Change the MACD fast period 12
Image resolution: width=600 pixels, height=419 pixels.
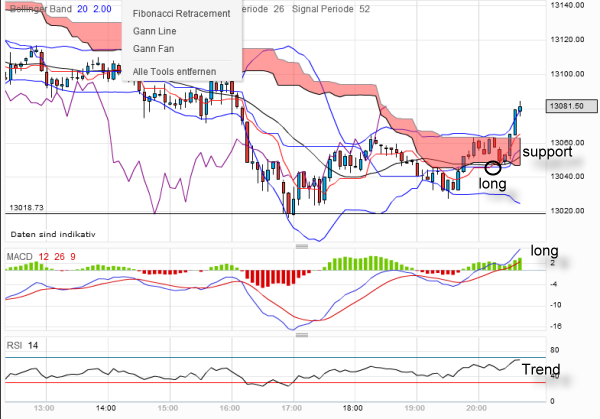pyautogui.click(x=44, y=257)
